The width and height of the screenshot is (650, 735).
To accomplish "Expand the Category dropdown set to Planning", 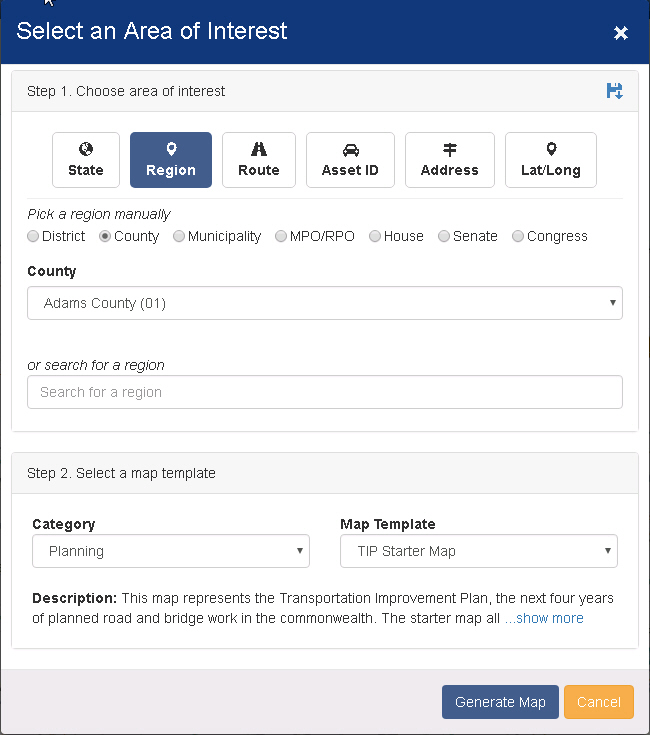I will (x=170, y=551).
